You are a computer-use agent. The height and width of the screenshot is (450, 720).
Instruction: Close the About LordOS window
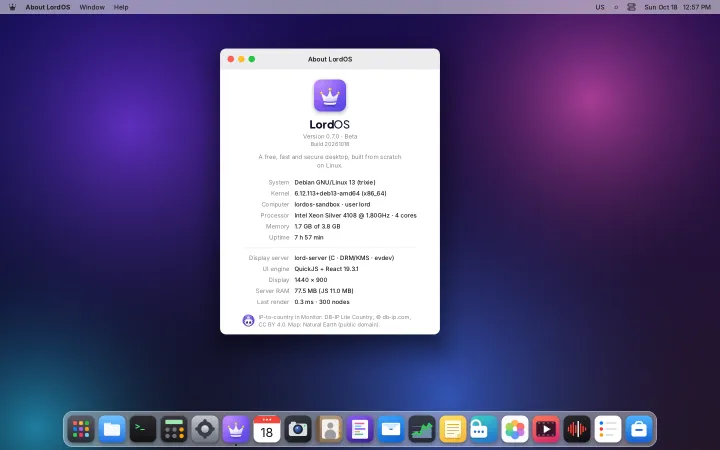pos(231,59)
